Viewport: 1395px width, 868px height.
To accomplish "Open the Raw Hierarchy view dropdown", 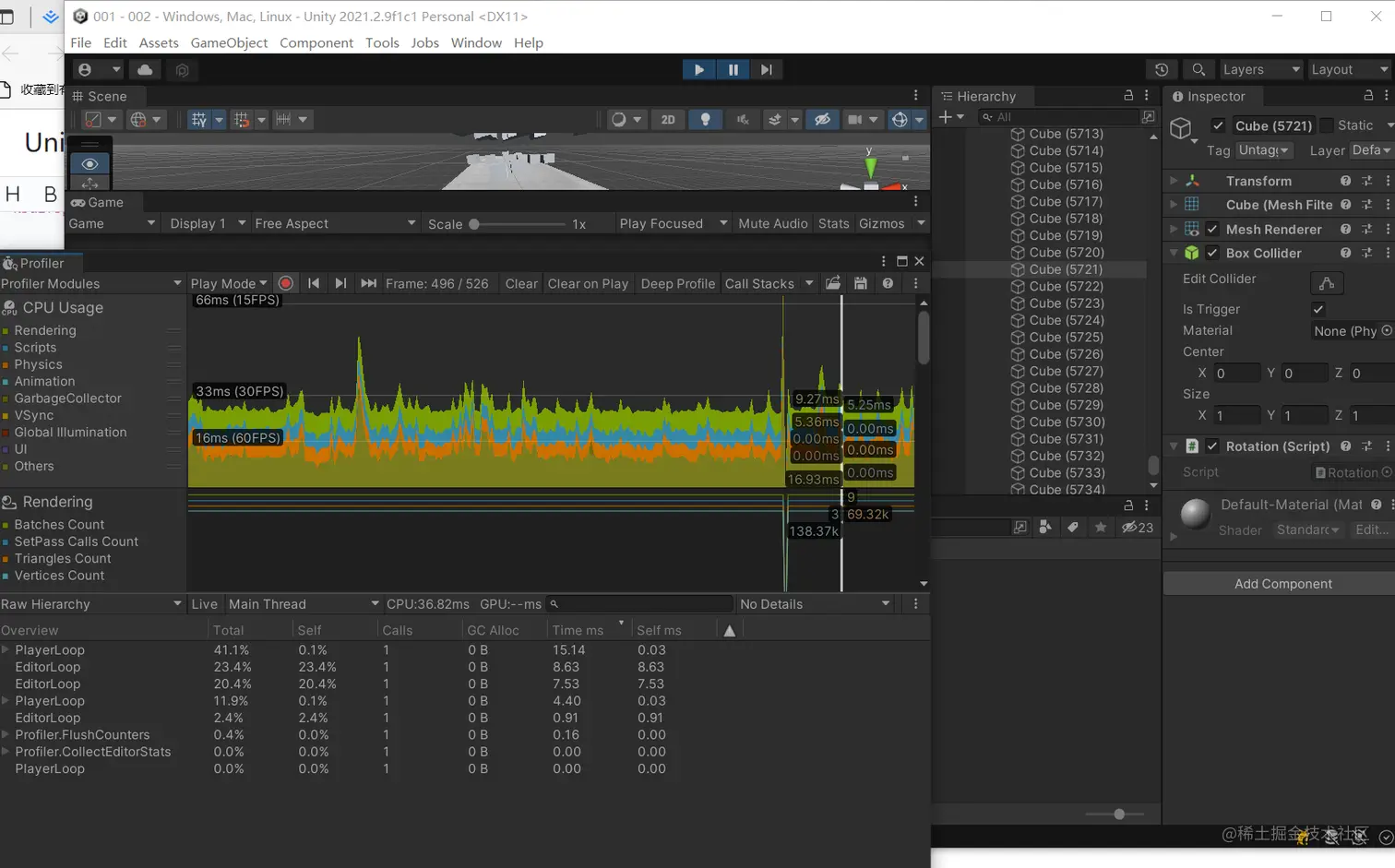I will point(90,604).
